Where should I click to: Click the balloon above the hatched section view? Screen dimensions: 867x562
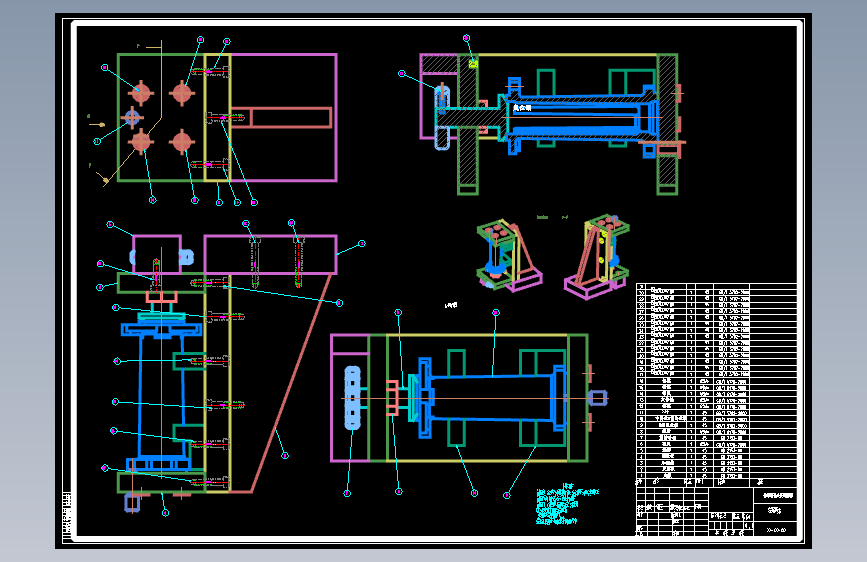click(x=466, y=38)
